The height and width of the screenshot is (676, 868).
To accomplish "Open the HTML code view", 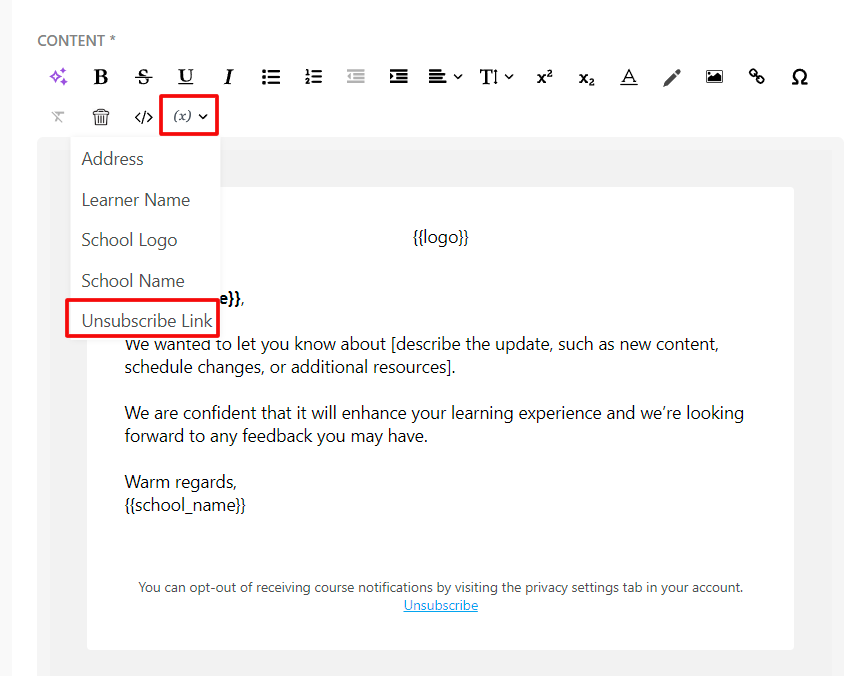I will click(x=143, y=117).
